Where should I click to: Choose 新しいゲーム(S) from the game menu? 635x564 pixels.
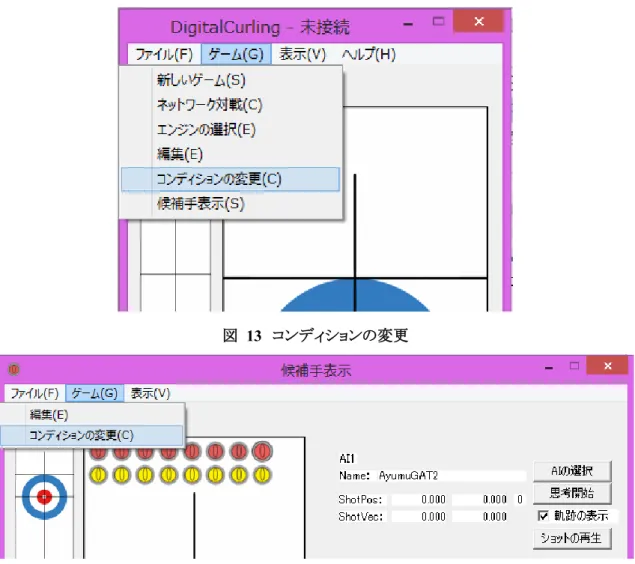pos(230,80)
